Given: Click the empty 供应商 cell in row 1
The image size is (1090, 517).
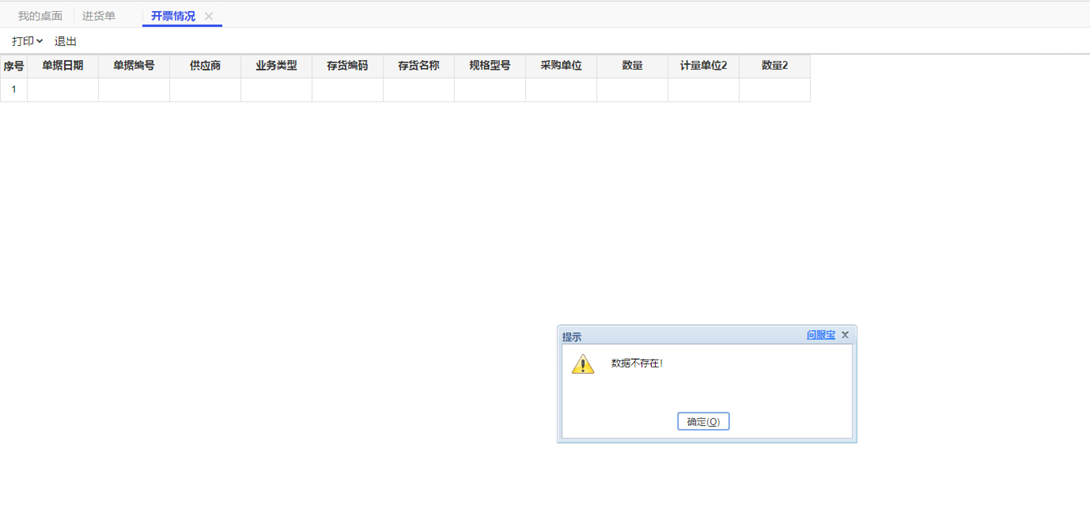Looking at the screenshot, I should [205, 90].
